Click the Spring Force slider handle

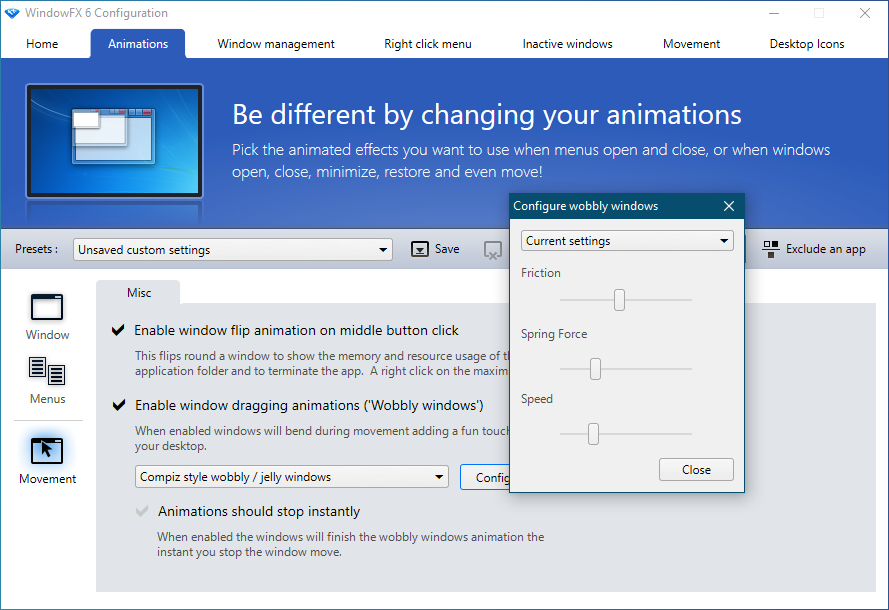pyautogui.click(x=595, y=369)
